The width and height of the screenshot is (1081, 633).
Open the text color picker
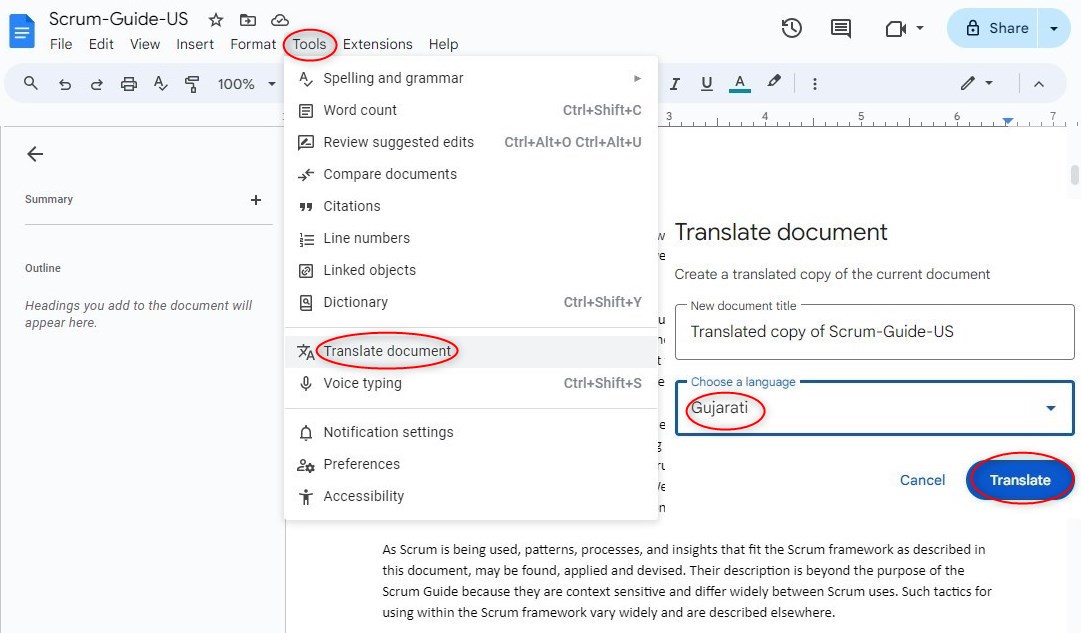[740, 84]
